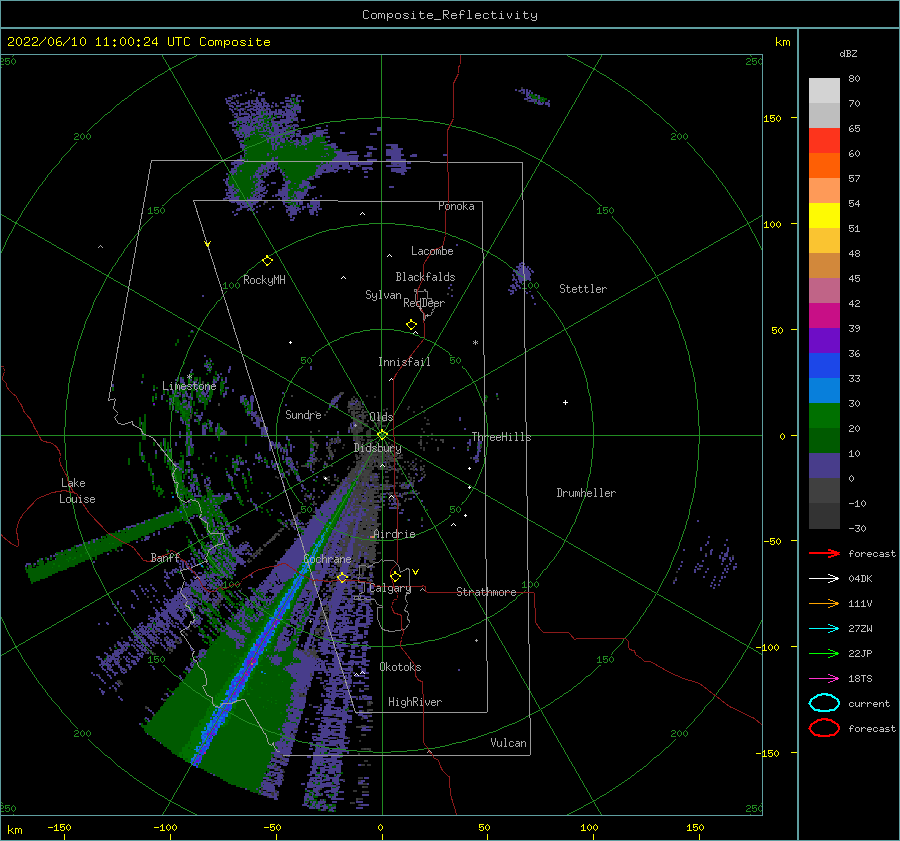Click the Olds city label
This screenshot has height=841, width=900.
click(381, 417)
